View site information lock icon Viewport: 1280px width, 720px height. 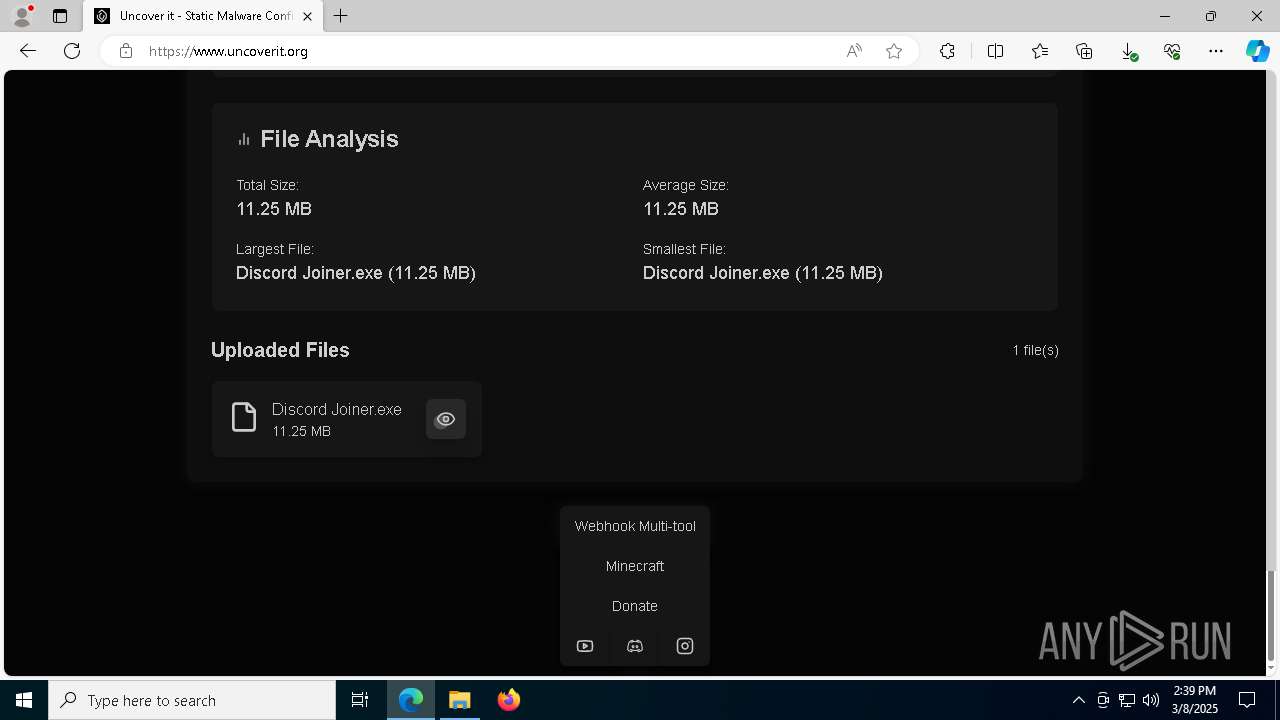pos(126,51)
